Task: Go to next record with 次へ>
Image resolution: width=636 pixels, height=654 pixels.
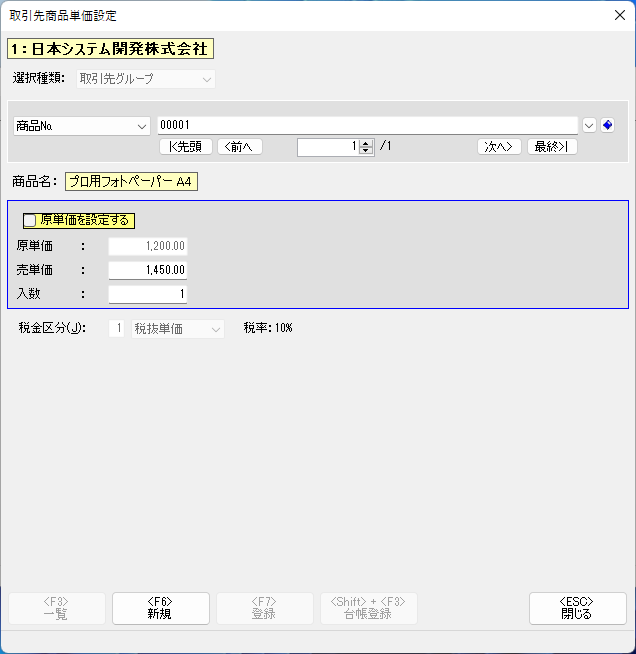Action: pyautogui.click(x=499, y=146)
